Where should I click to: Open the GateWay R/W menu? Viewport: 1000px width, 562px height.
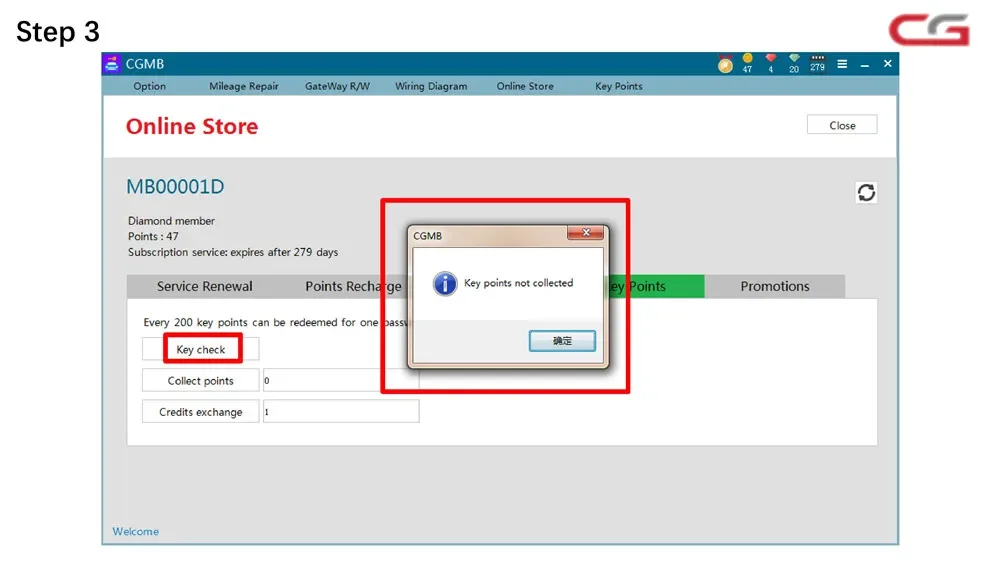pos(337,86)
